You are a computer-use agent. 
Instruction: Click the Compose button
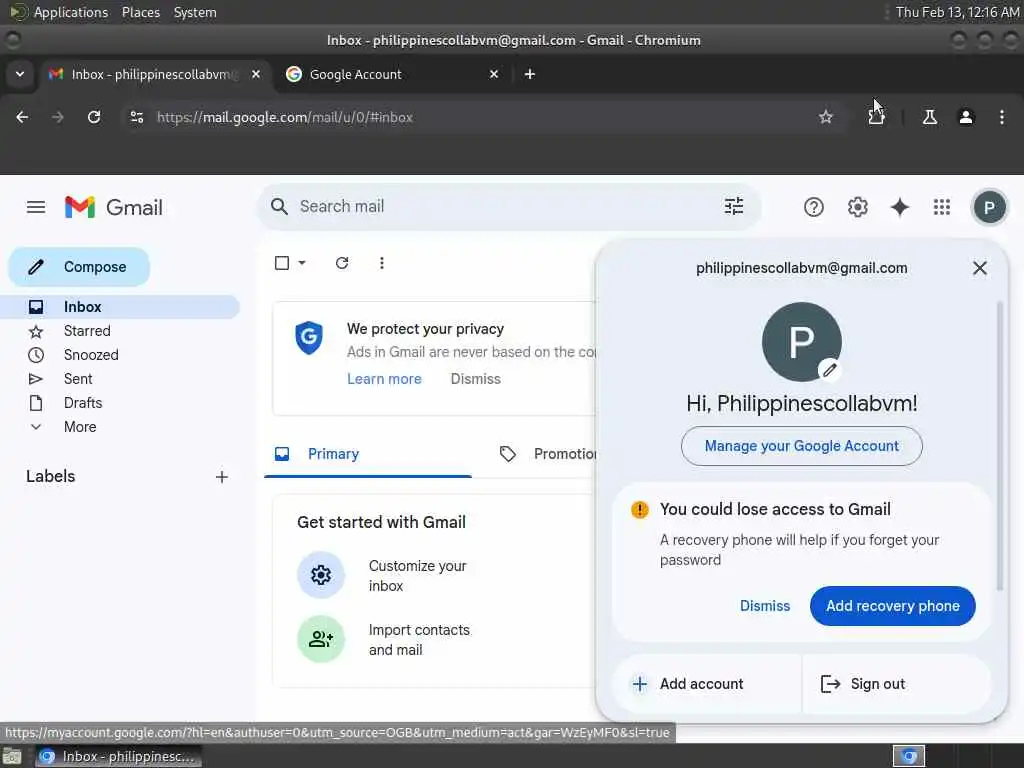[x=79, y=266]
